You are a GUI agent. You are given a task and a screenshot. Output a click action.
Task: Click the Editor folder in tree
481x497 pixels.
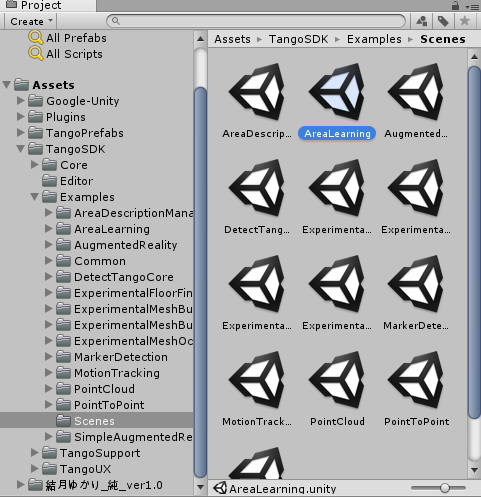[68, 181]
